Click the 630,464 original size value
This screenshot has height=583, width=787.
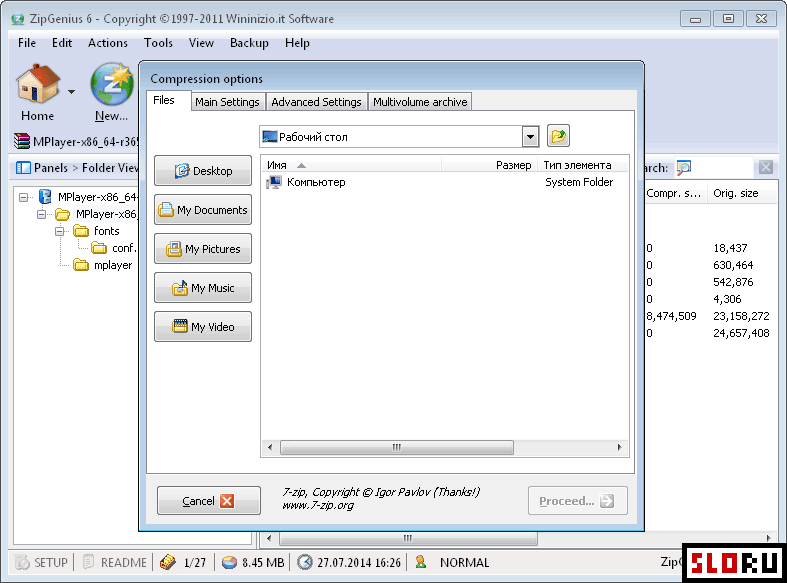[733, 265]
